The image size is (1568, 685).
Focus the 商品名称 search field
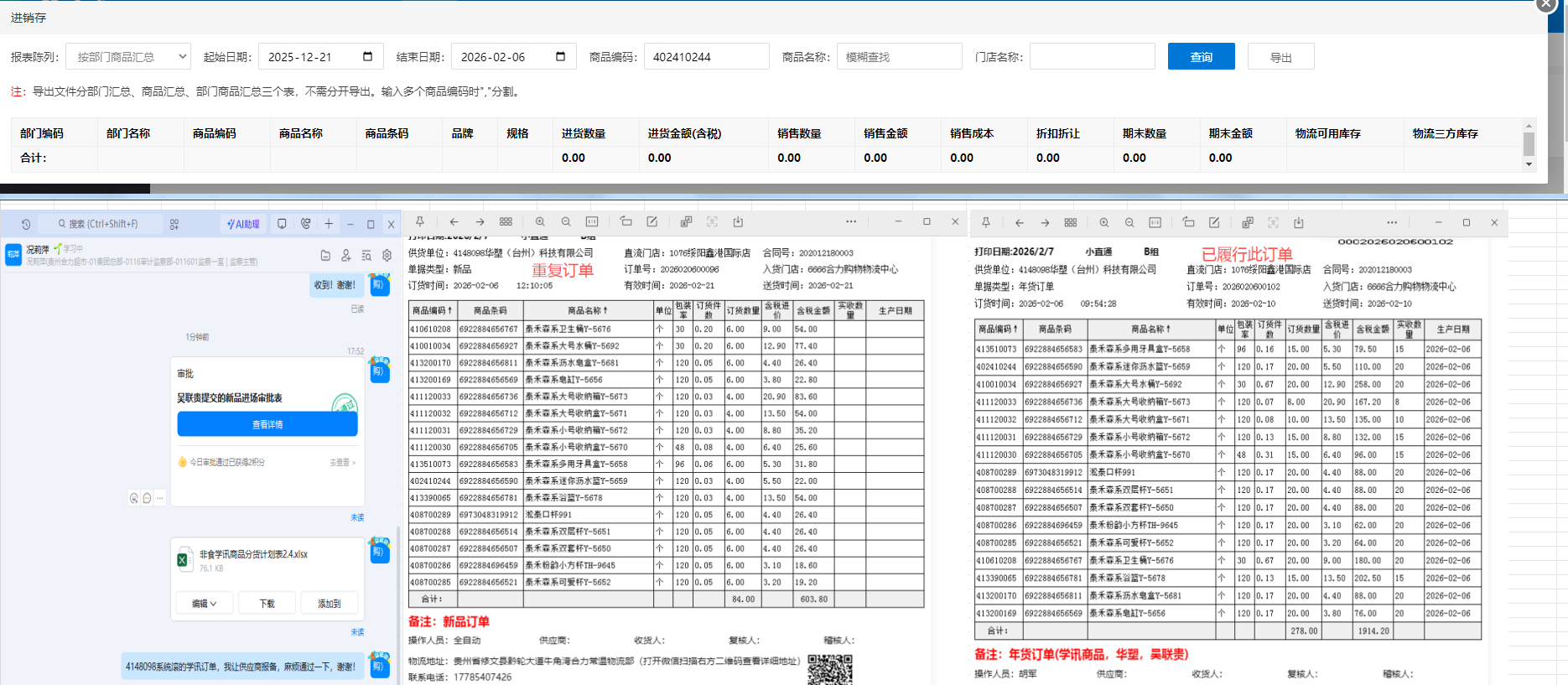pos(899,57)
